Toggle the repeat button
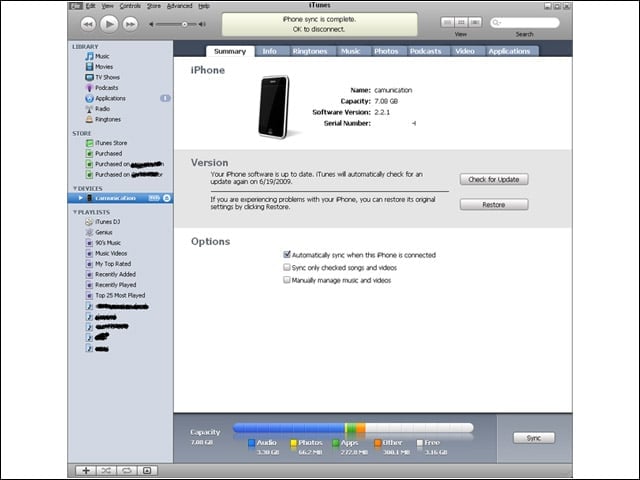640x480 pixels. pyautogui.click(x=127, y=471)
